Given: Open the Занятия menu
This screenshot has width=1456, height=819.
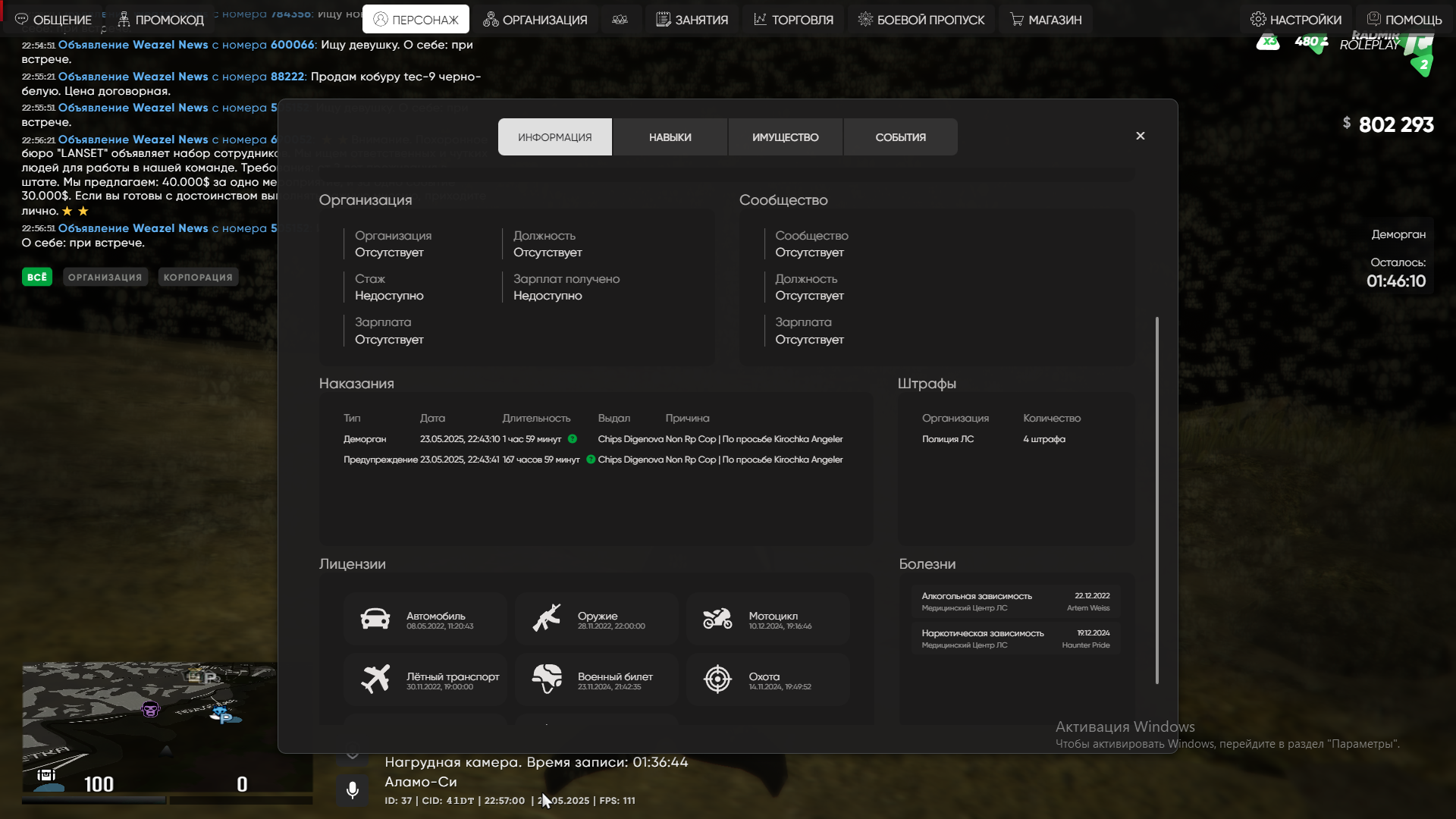Looking at the screenshot, I should click(x=692, y=20).
